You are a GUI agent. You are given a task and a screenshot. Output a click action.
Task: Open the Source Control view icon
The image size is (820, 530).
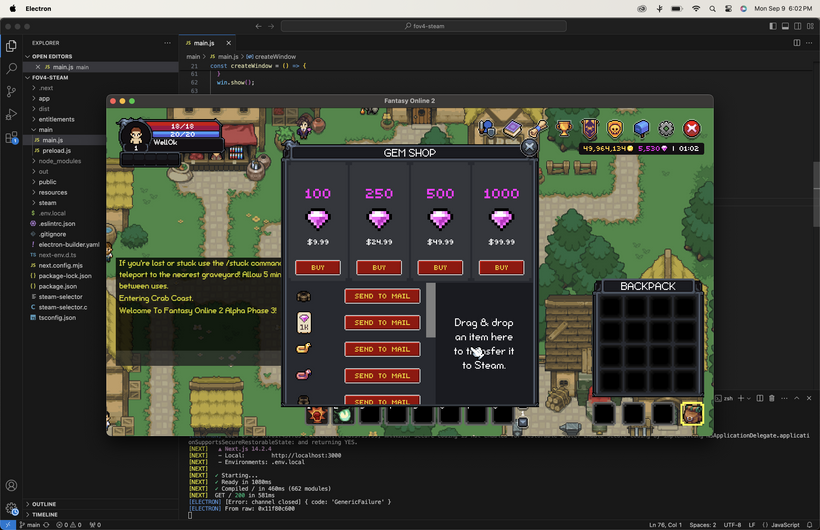click(11, 91)
